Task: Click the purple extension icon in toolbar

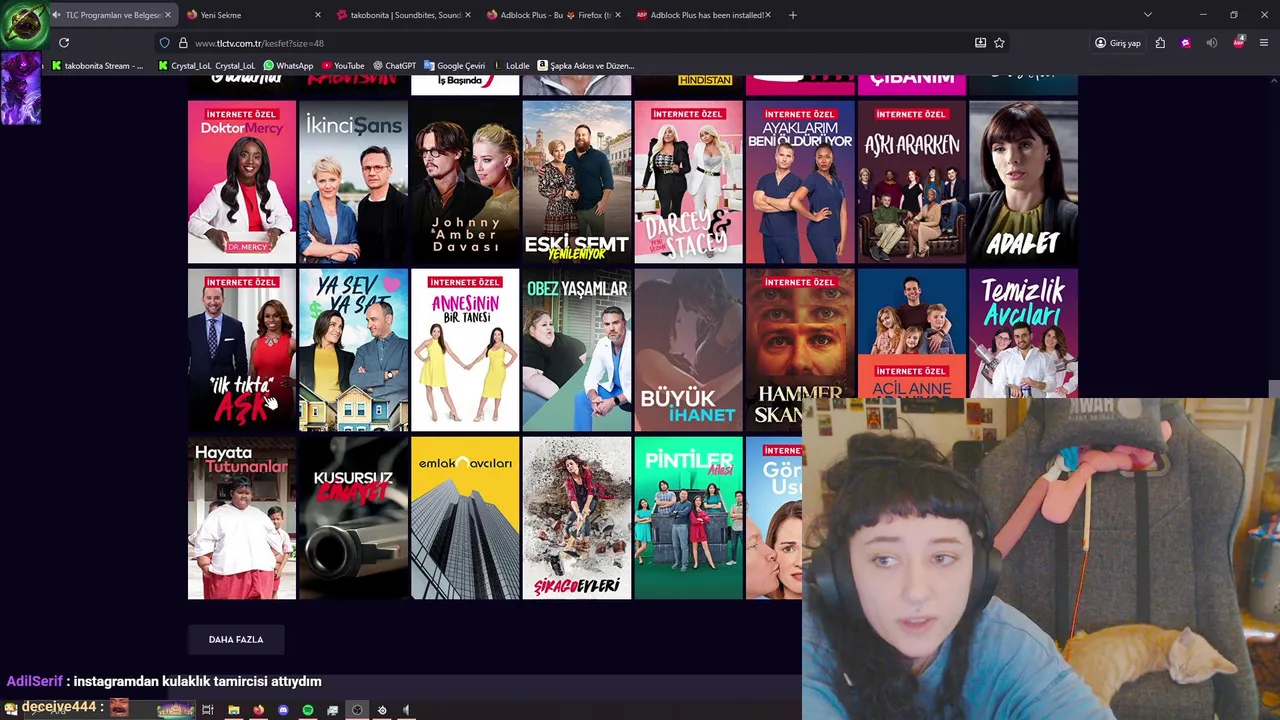Action: point(1186,43)
